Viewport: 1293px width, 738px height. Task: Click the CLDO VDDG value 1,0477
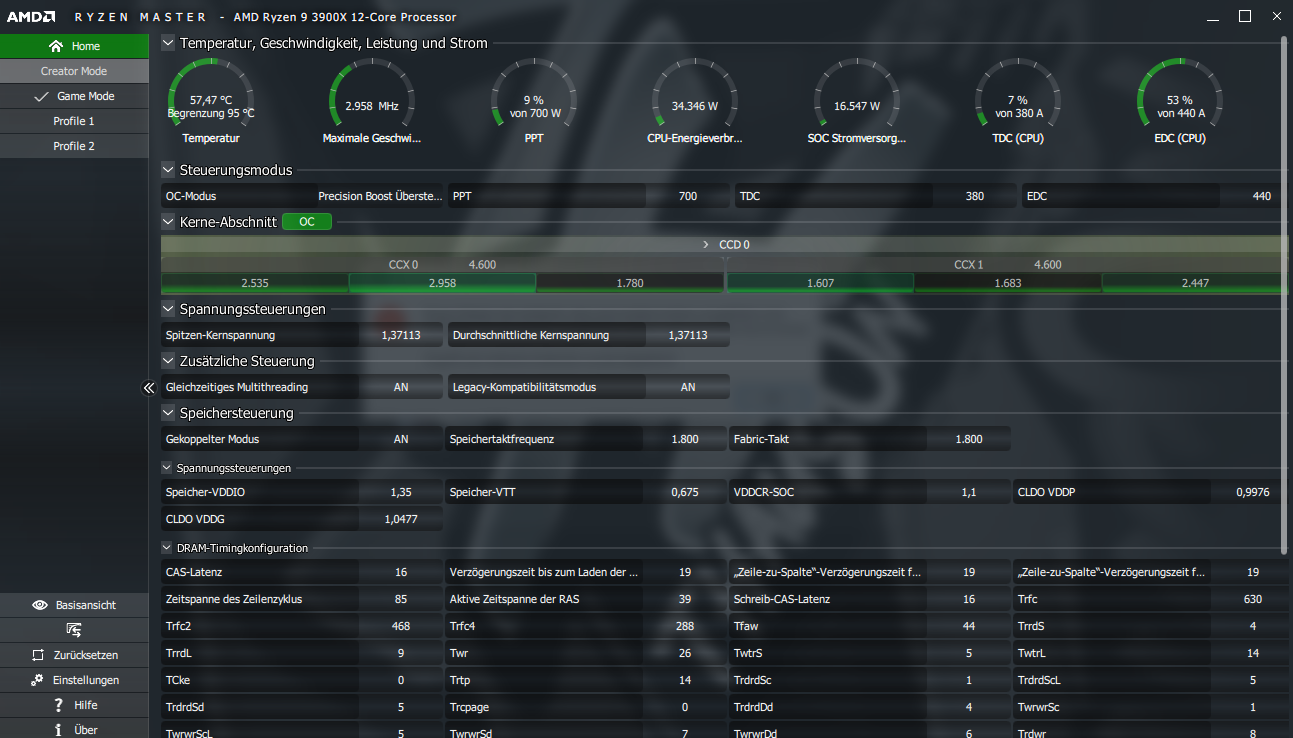pos(401,519)
